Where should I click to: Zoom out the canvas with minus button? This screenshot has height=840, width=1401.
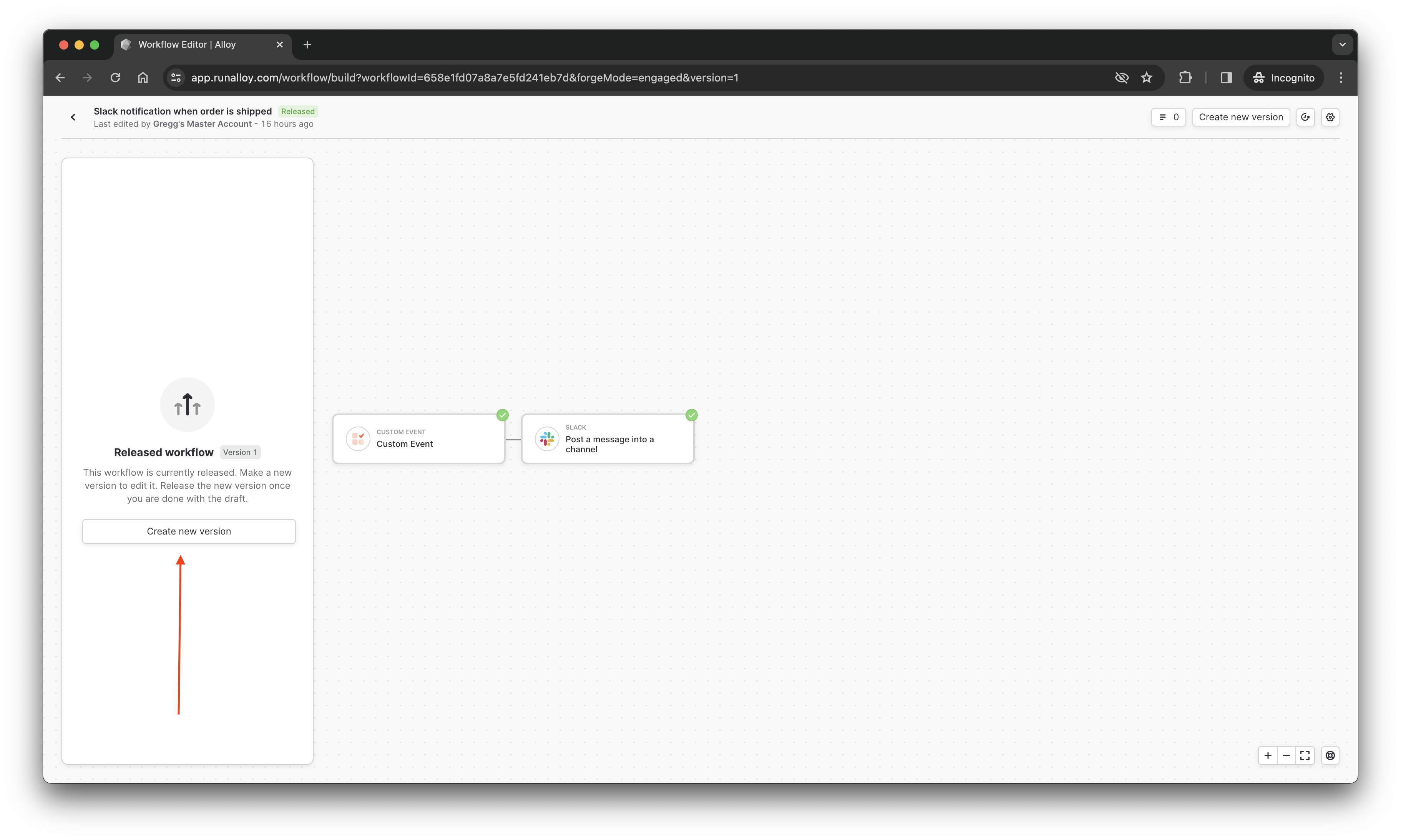point(1286,755)
